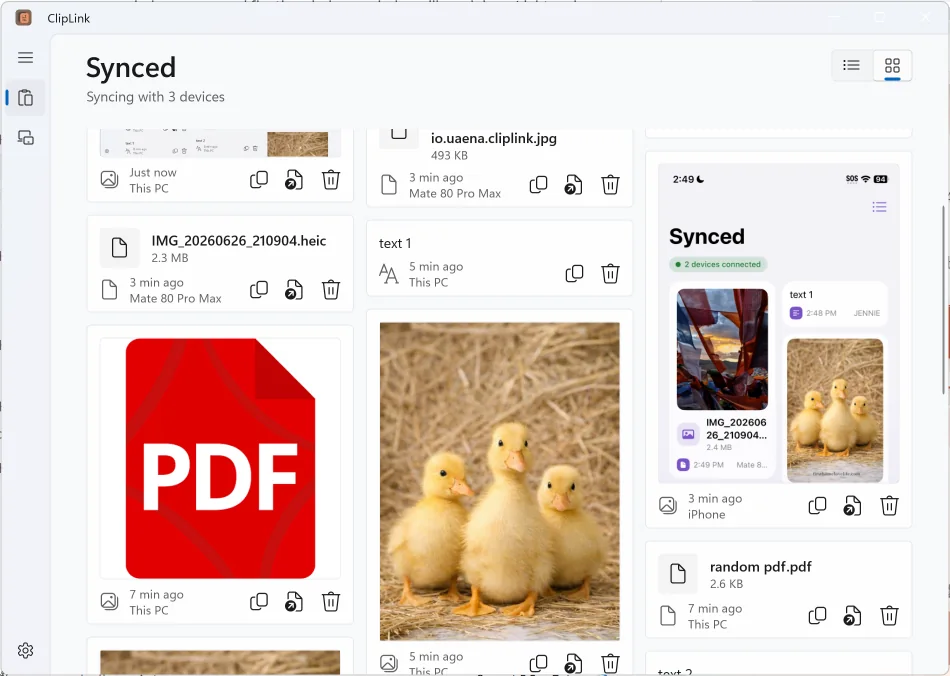Delete the 'text 1' clip
Image resolution: width=950 pixels, height=676 pixels.
tap(610, 274)
